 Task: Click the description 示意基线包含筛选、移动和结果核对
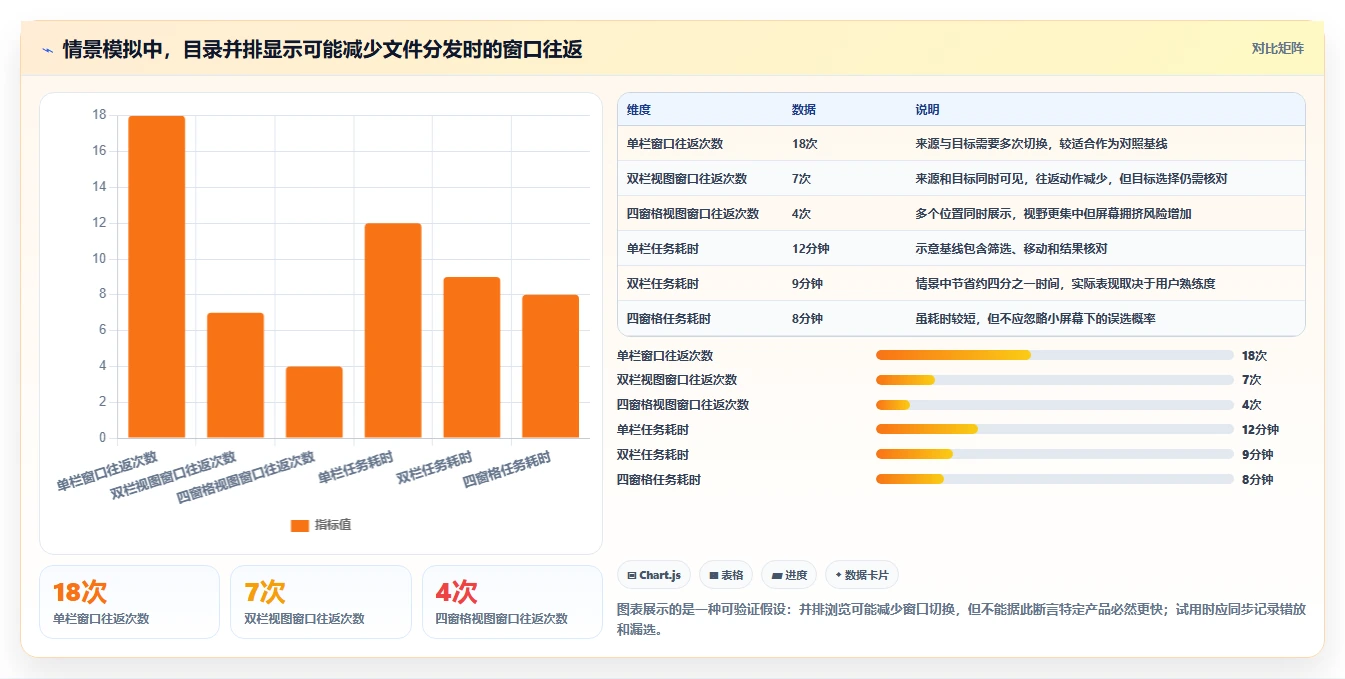(1011, 249)
